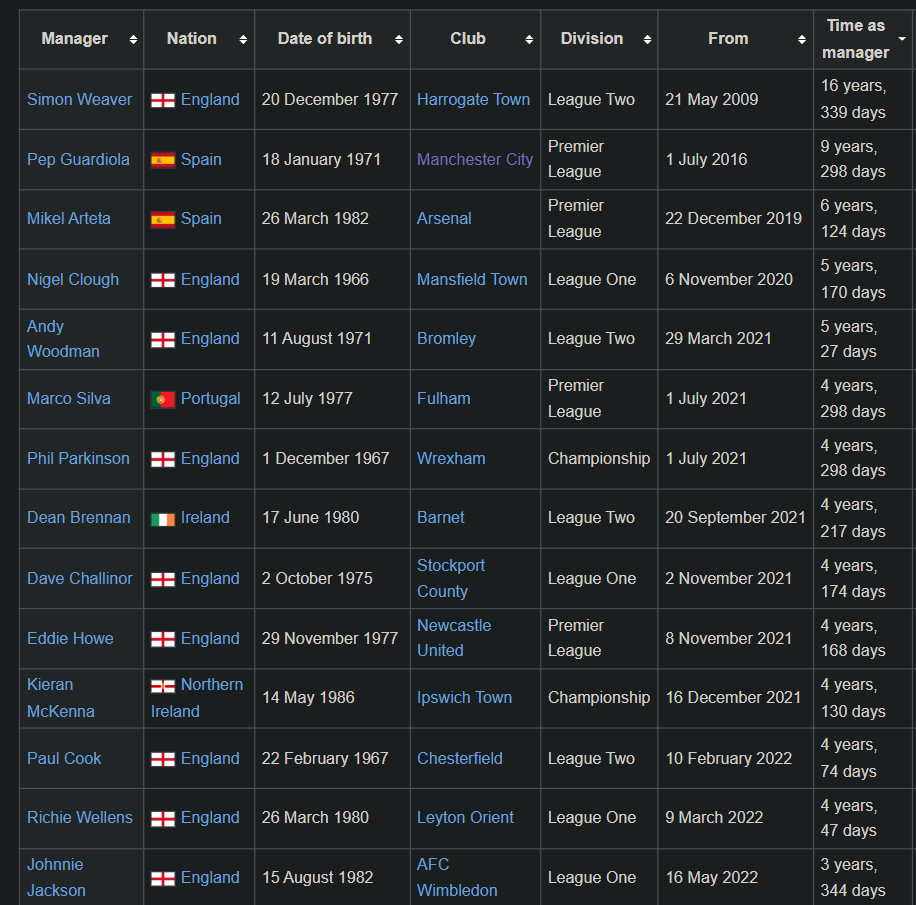This screenshot has height=905, width=916.
Task: Open Paul Cook link
Action: click(x=64, y=758)
